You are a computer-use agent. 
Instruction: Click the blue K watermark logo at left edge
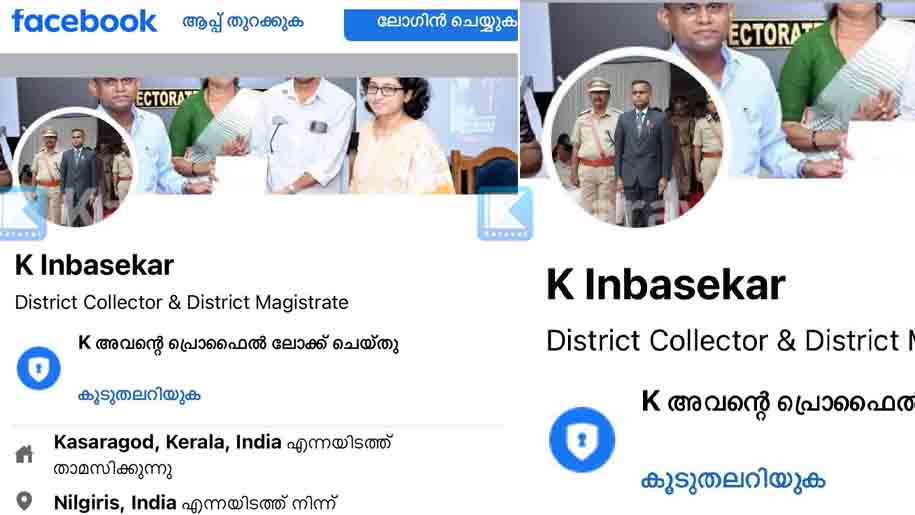click(22, 214)
